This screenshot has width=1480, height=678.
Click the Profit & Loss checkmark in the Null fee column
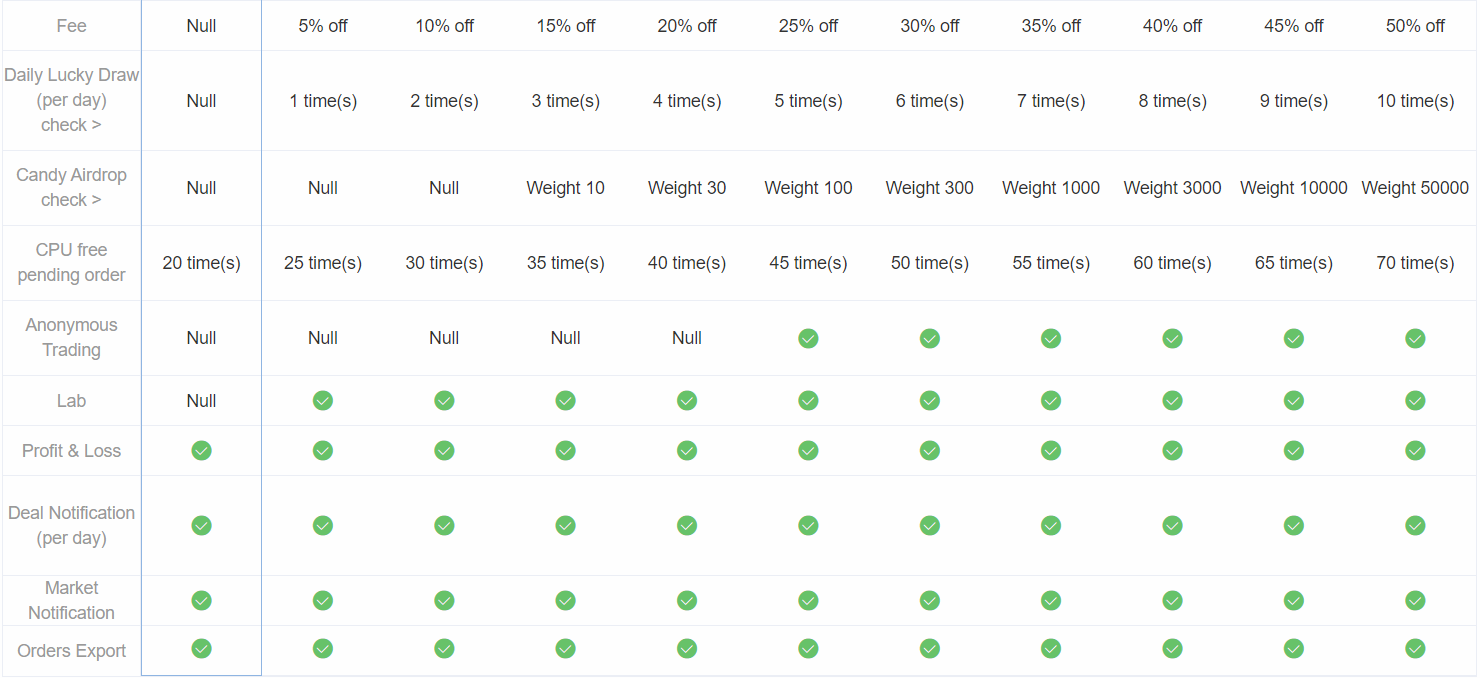click(x=201, y=450)
